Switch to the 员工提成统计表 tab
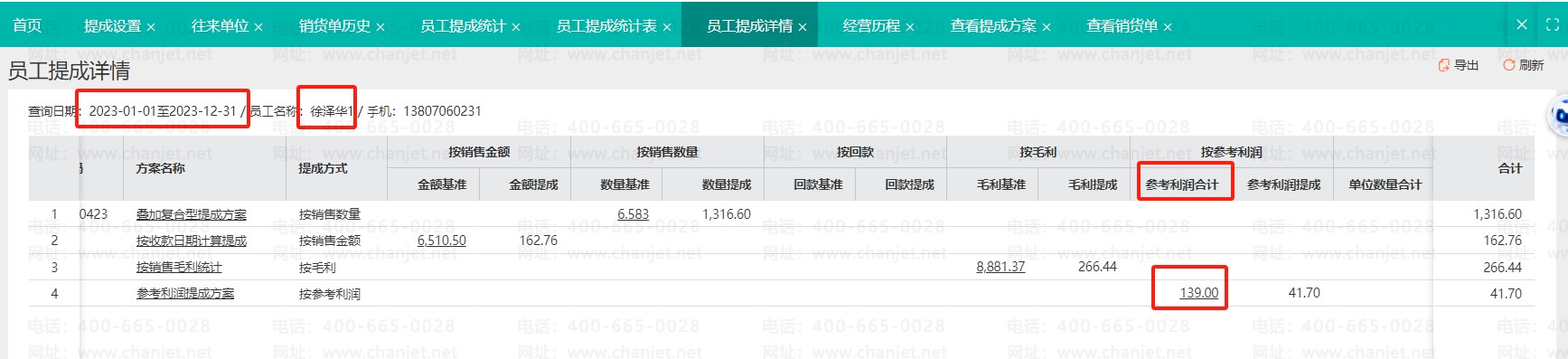This screenshot has width=1568, height=359. coord(606,26)
